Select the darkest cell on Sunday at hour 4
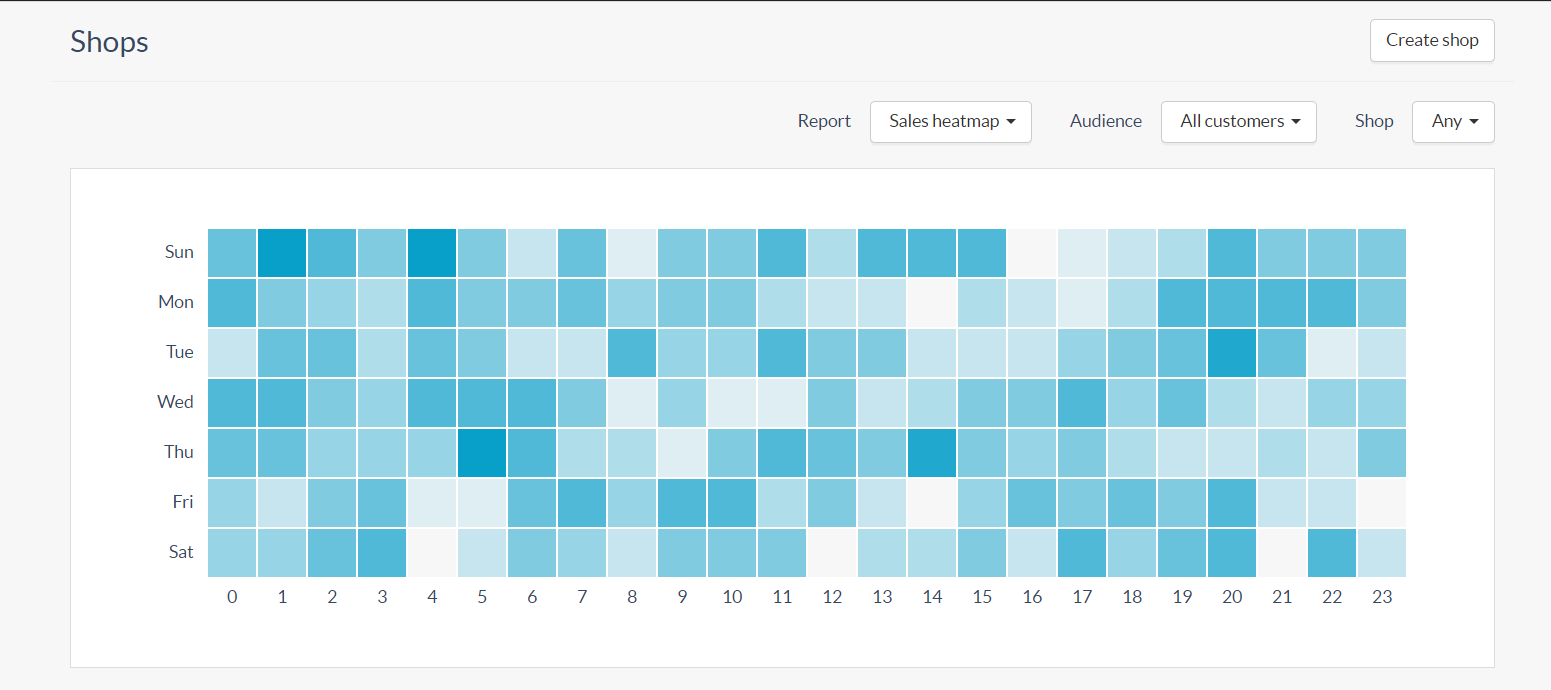The width and height of the screenshot is (1551, 690). [432, 252]
